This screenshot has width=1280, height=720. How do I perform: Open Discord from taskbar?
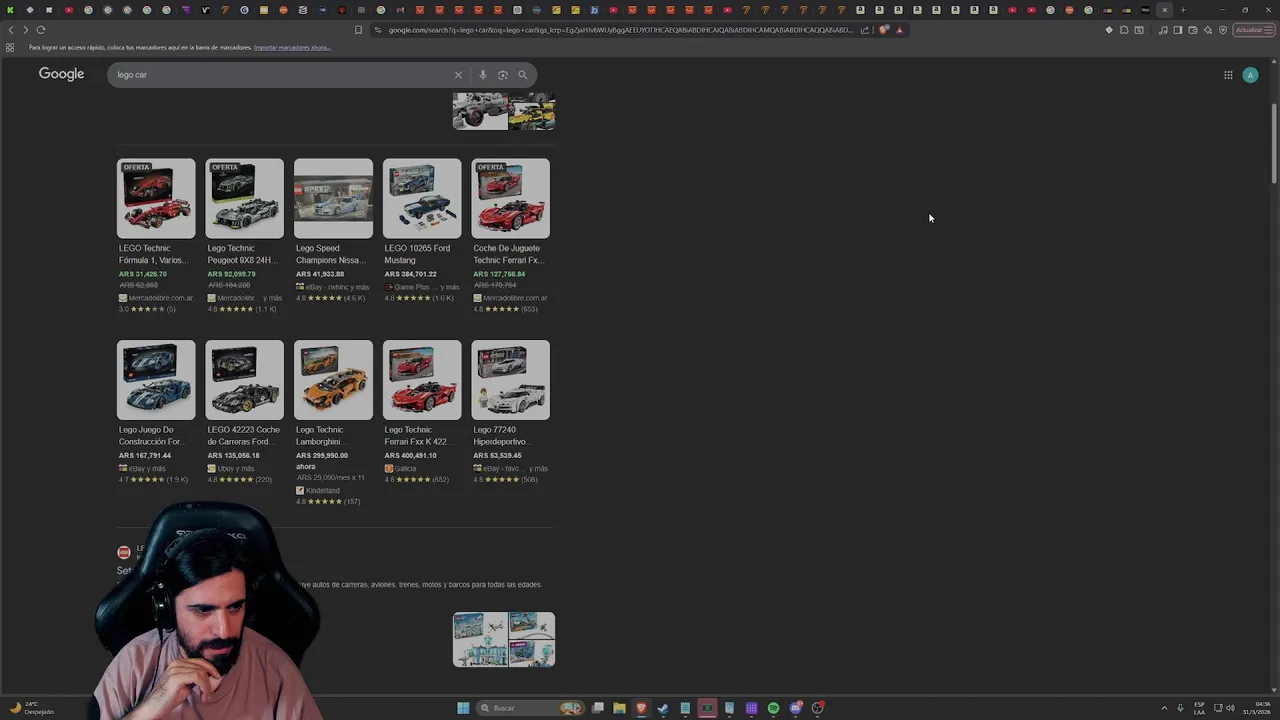[x=795, y=708]
